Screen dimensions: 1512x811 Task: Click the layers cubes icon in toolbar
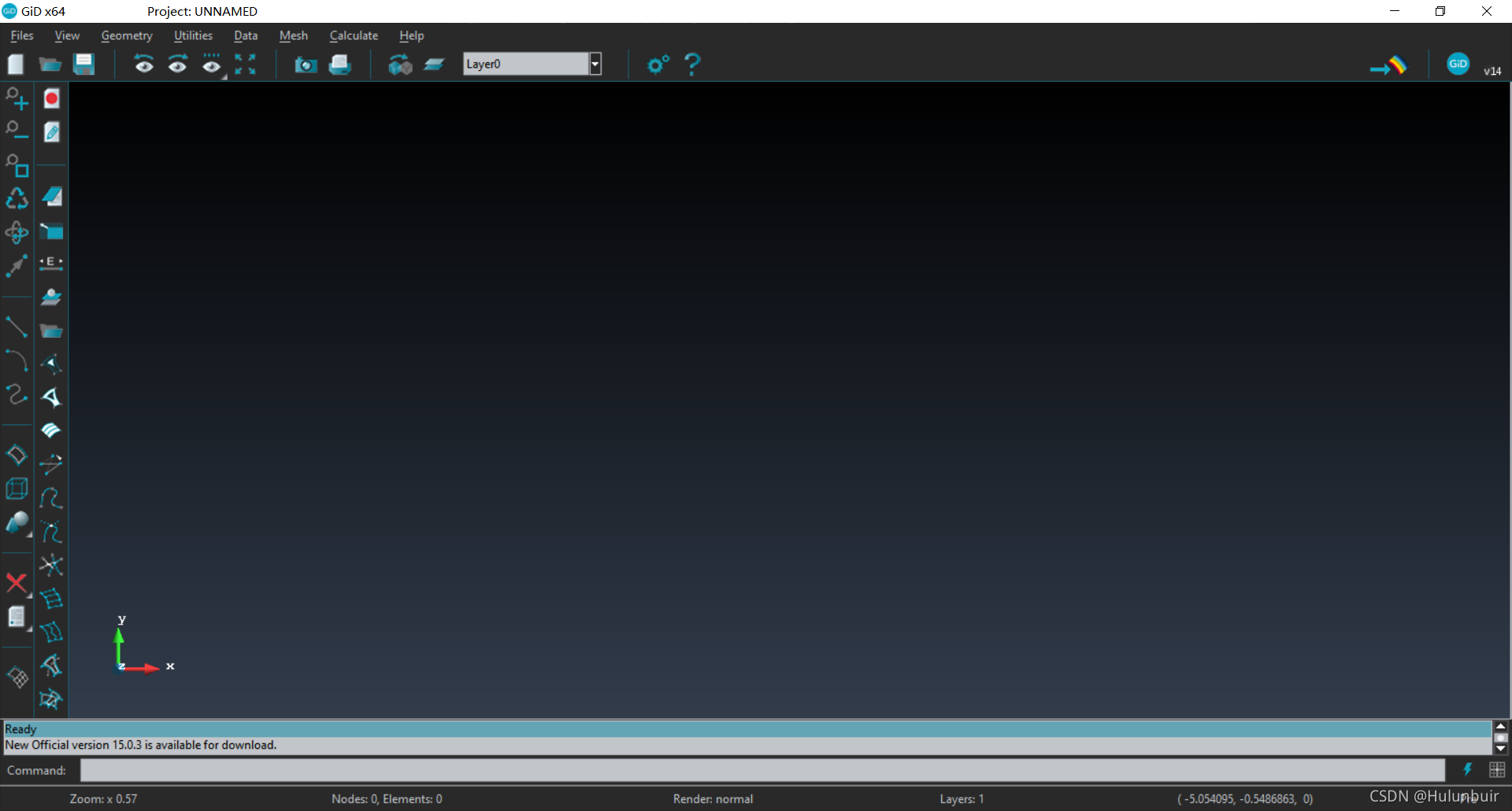[401, 65]
